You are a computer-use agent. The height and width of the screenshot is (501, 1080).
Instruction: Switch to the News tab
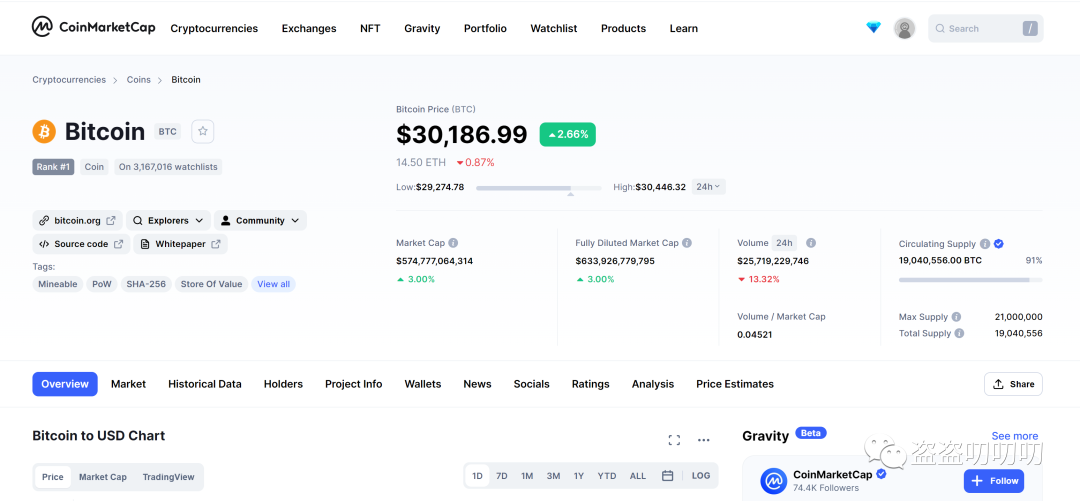pyautogui.click(x=477, y=384)
